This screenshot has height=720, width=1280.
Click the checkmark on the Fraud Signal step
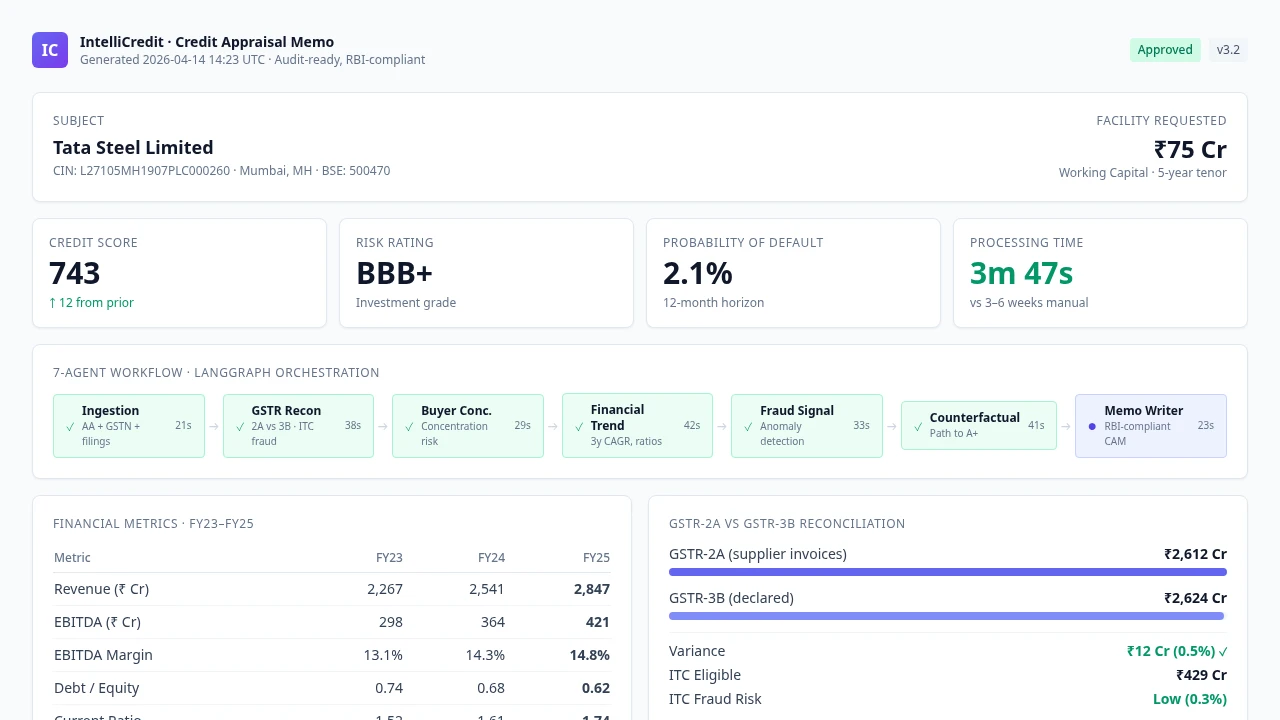748,426
